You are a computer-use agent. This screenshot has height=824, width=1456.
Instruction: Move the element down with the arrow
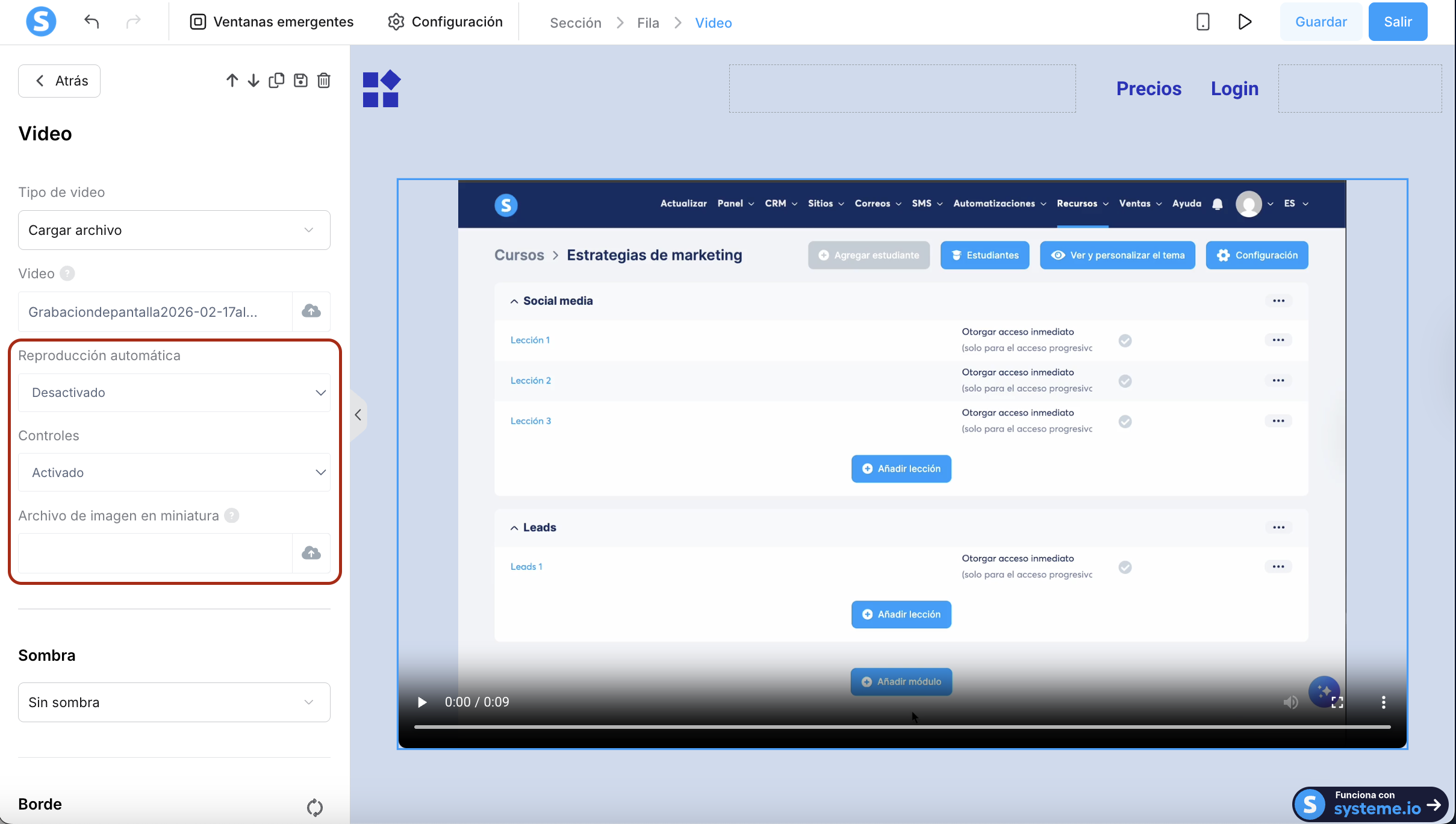(254, 81)
